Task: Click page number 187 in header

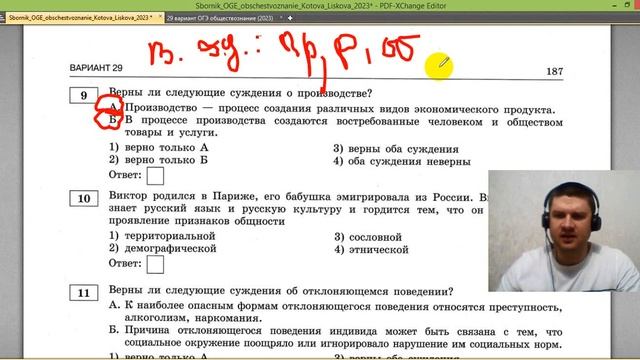Action: click(555, 71)
